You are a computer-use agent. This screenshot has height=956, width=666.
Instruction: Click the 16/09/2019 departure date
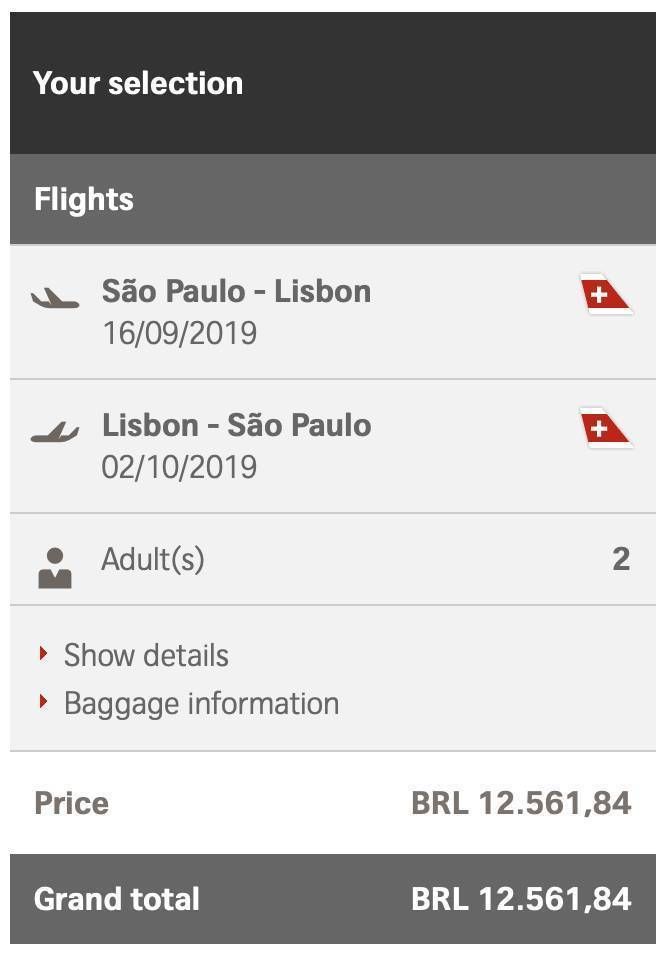click(x=179, y=334)
